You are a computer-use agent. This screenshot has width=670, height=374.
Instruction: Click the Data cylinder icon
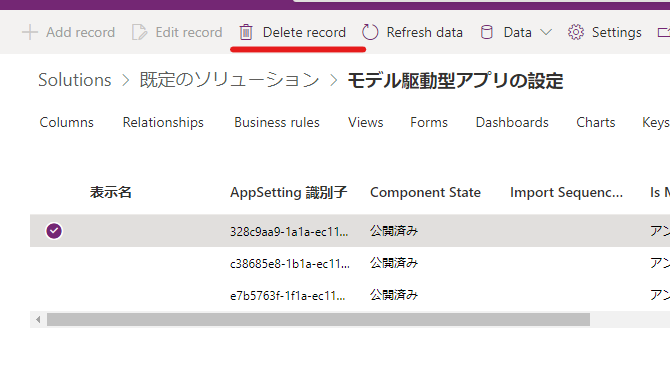click(487, 32)
